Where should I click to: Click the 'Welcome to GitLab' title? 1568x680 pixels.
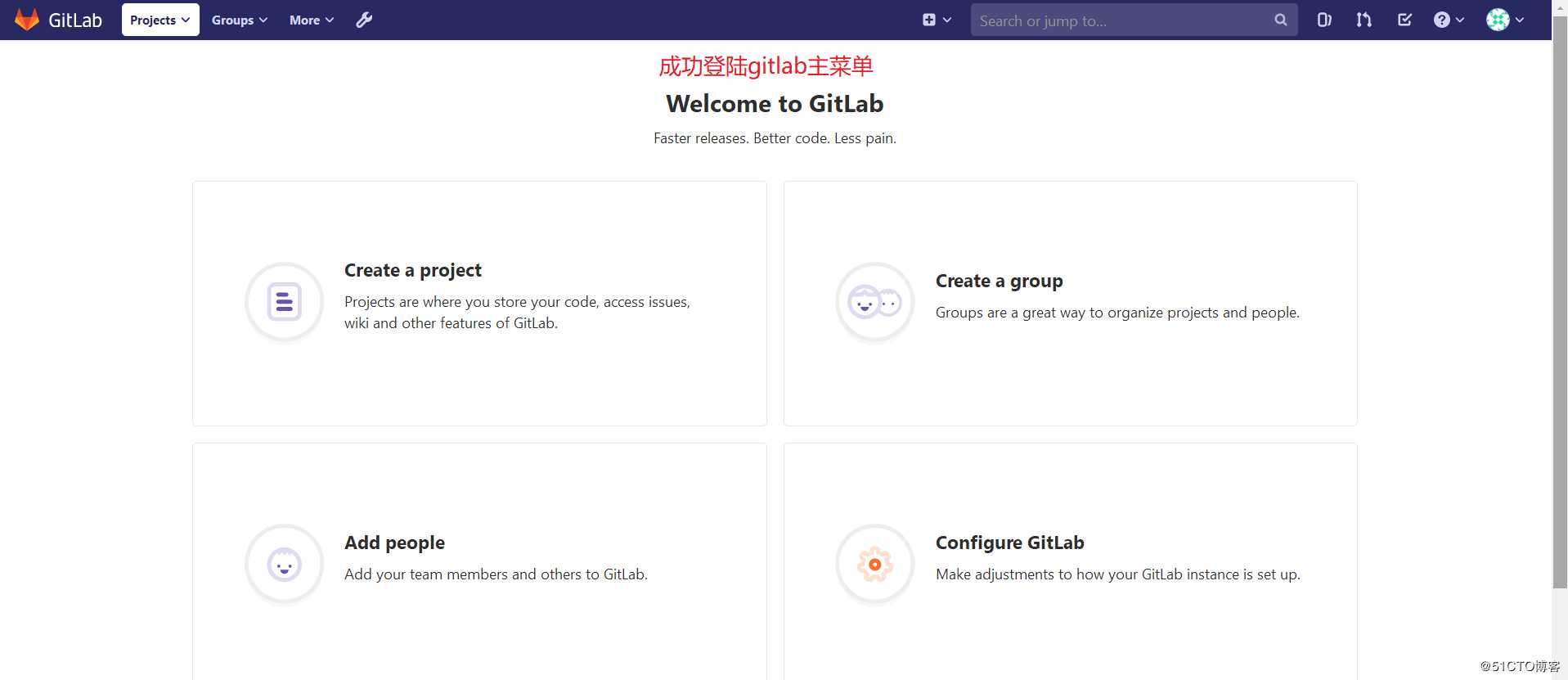775,104
